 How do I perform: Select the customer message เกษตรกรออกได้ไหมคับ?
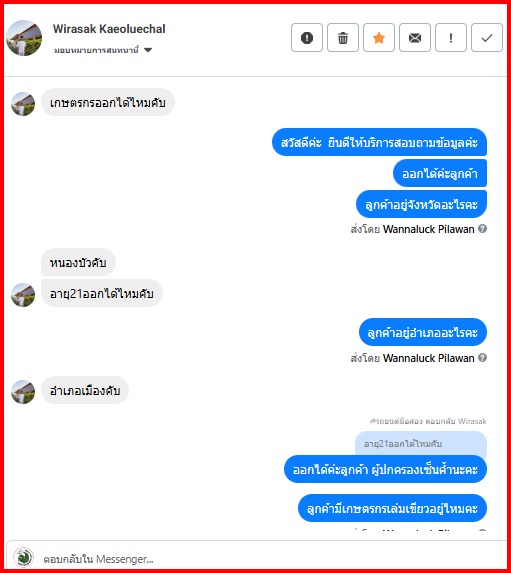click(108, 103)
